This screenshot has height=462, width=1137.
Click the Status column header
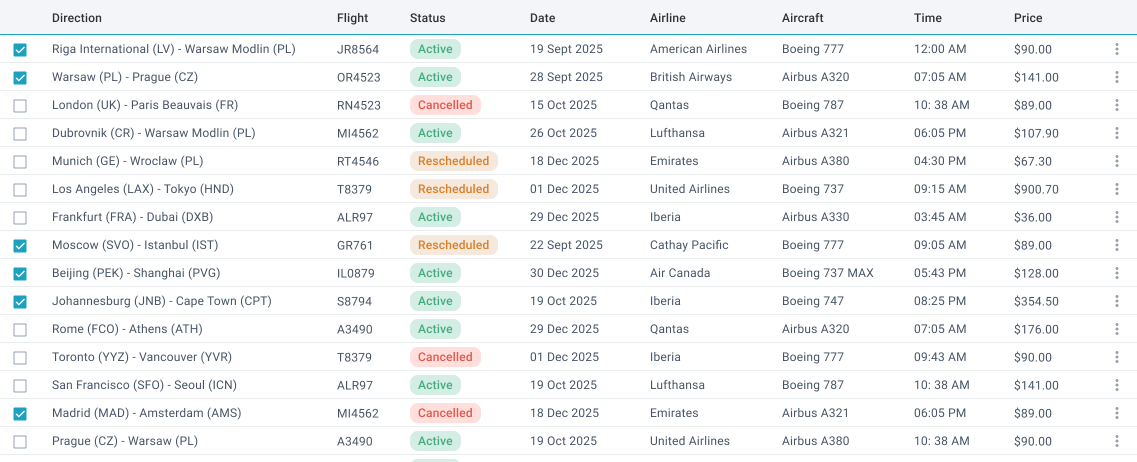[427, 18]
